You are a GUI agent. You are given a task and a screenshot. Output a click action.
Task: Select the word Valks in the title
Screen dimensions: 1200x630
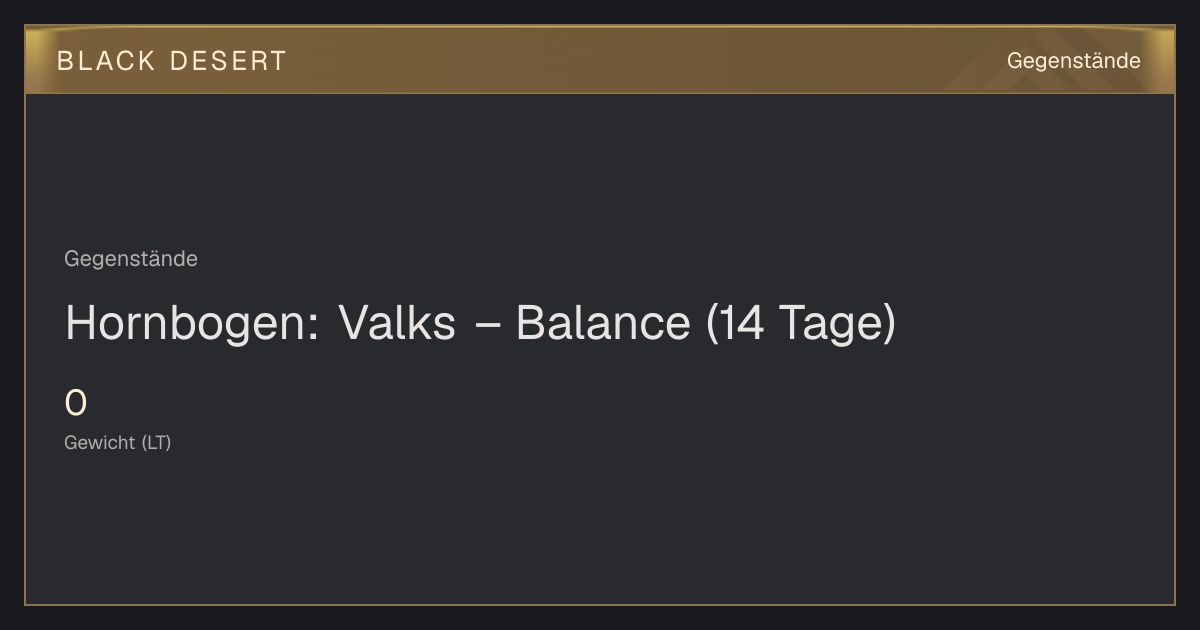pyautogui.click(x=397, y=323)
